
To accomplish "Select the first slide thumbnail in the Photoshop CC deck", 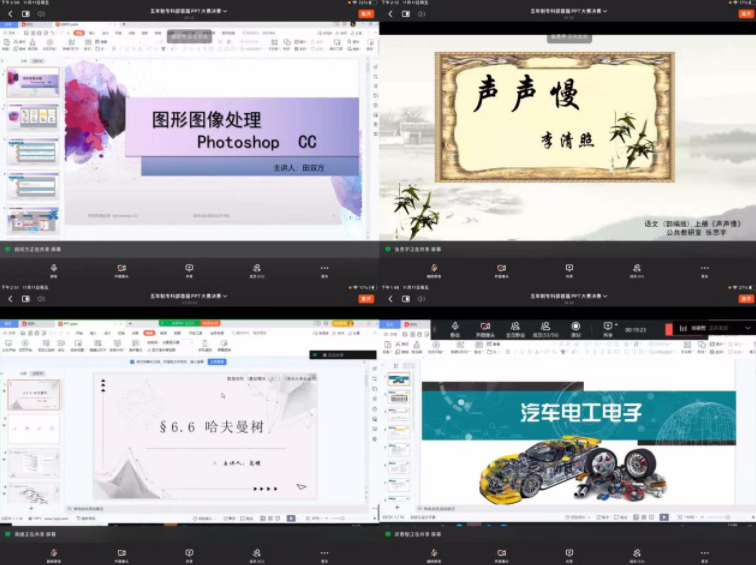I will pos(33,84).
